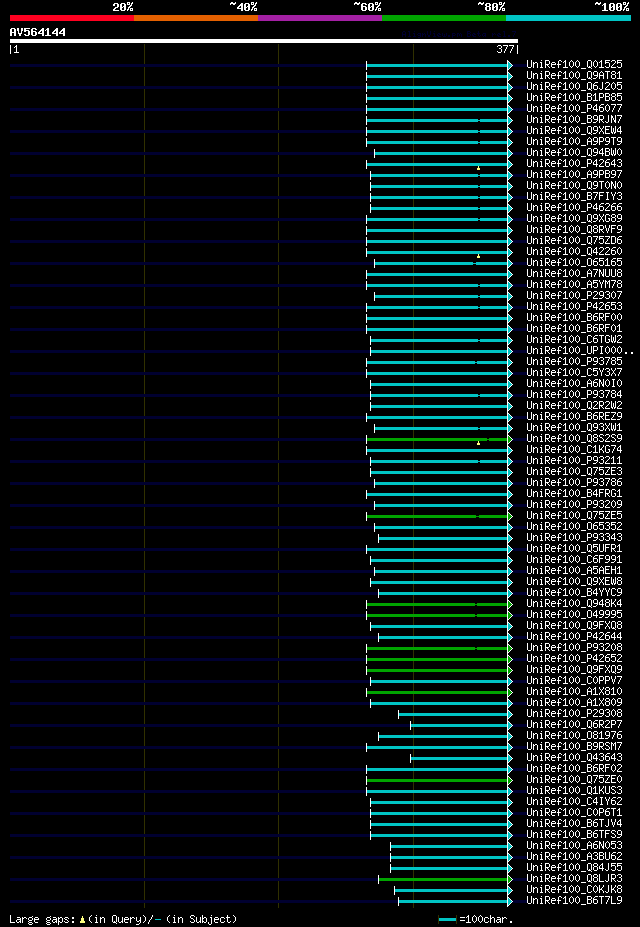Select hit label UniRef100_Q8S2S9

tap(574, 438)
